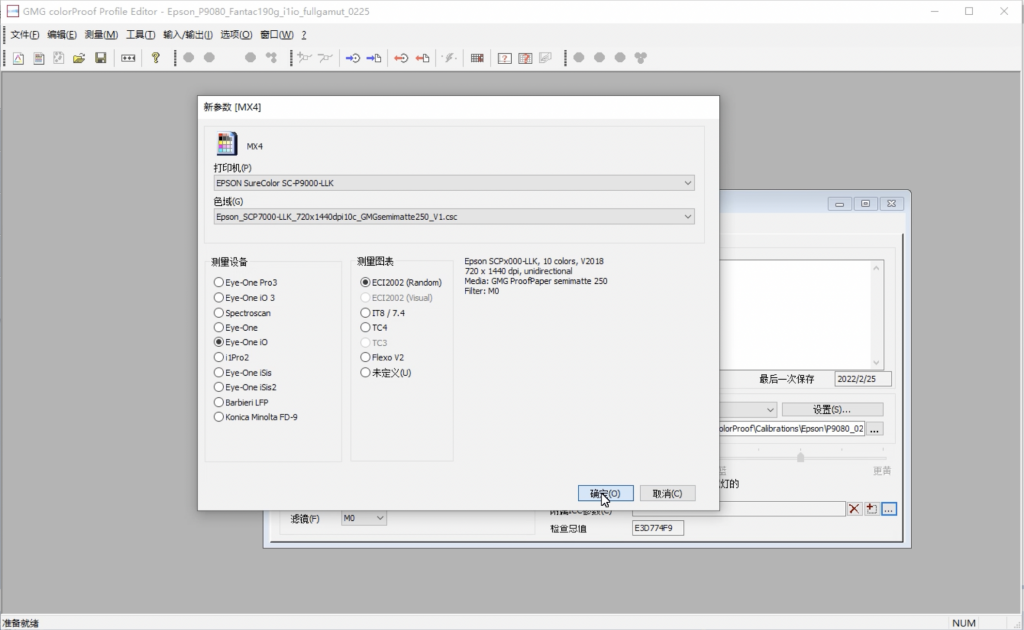Image resolution: width=1024 pixels, height=630 pixels.
Task: Confirm with the 确定(O) button
Action: (x=605, y=494)
